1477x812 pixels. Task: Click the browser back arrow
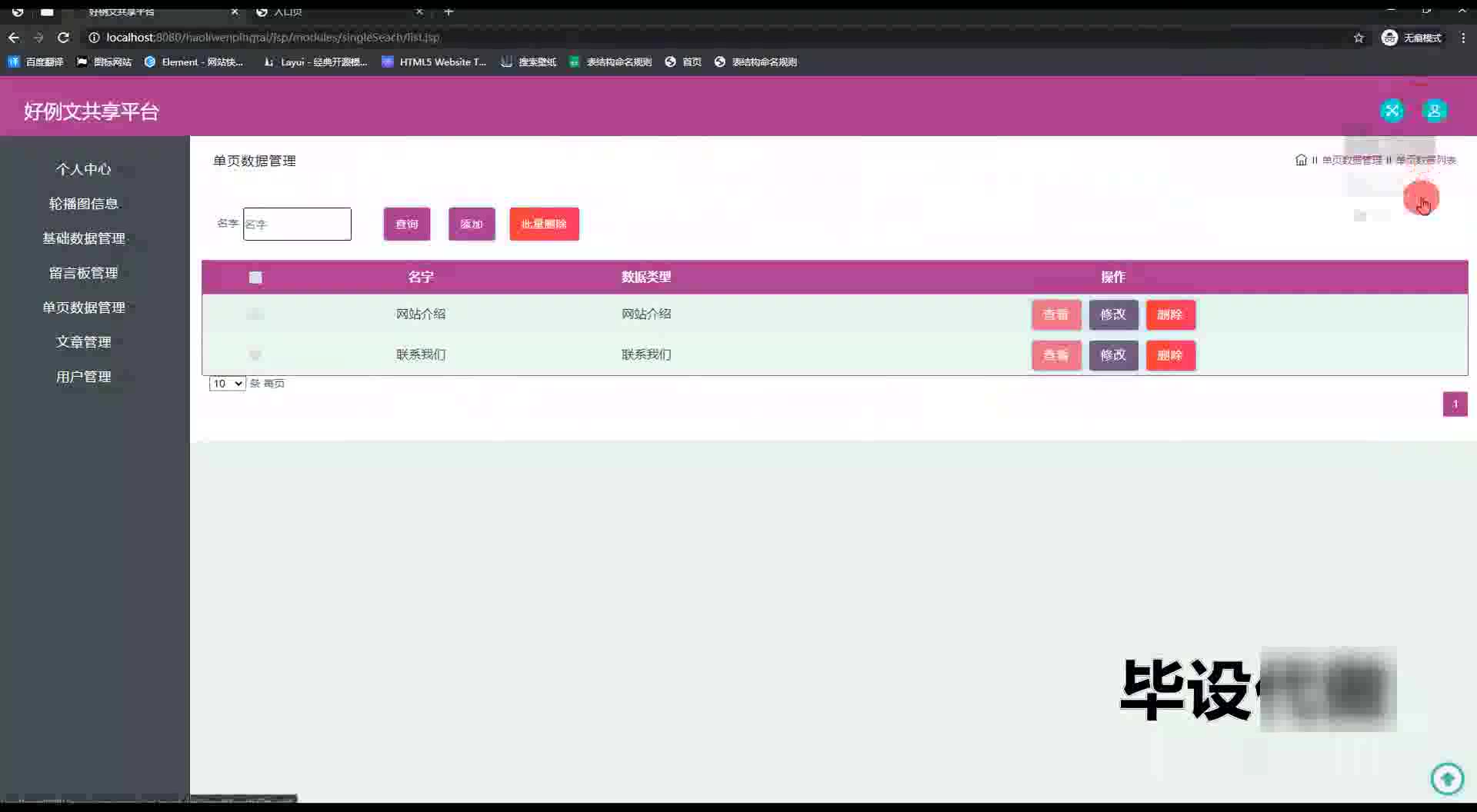pos(14,37)
